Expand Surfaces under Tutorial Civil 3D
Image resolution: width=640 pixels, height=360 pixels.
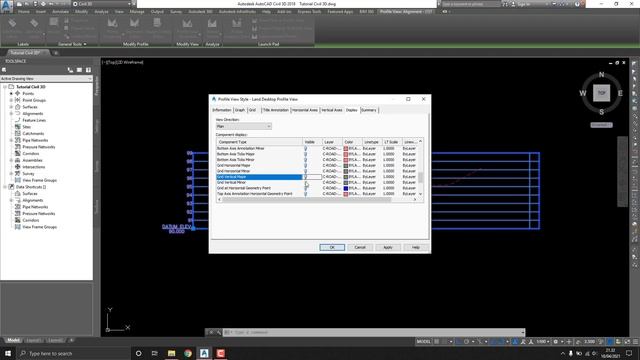[11, 107]
